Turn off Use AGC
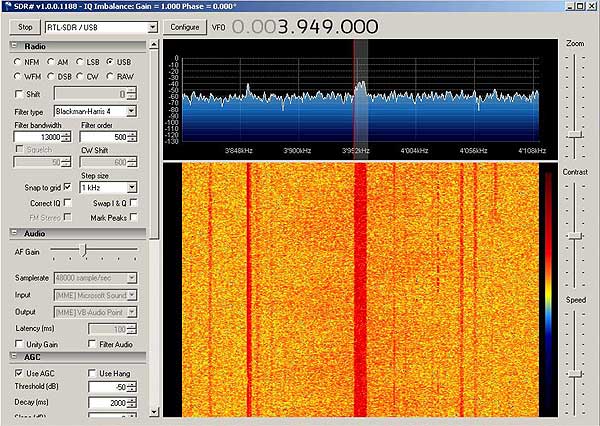This screenshot has height=426, width=600. point(18,373)
